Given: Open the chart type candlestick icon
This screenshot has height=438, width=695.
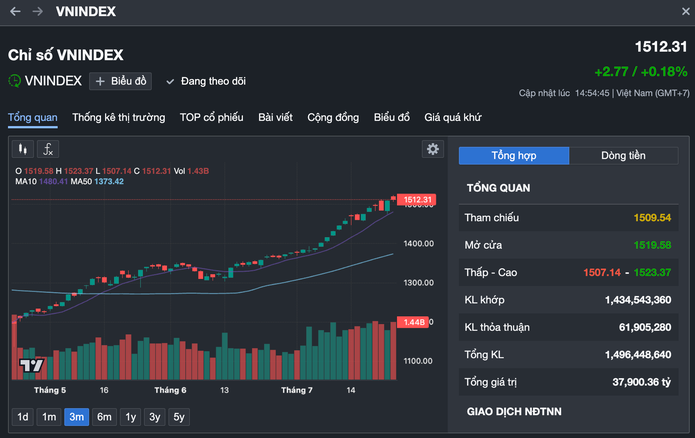Looking at the screenshot, I should tap(23, 149).
